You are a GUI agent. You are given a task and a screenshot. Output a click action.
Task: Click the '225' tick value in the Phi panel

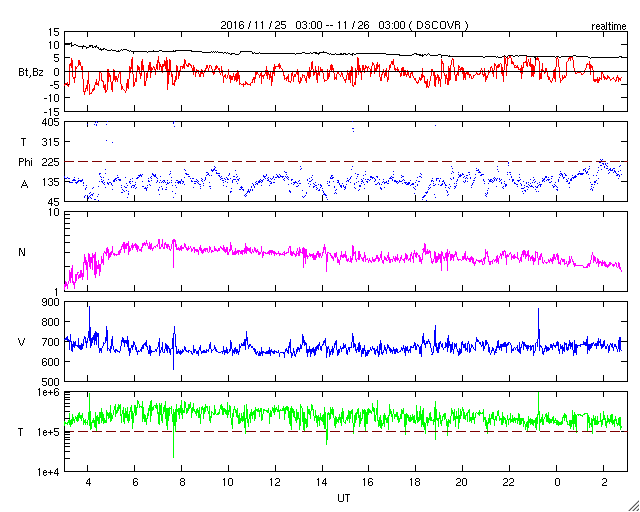[x=52, y=162]
